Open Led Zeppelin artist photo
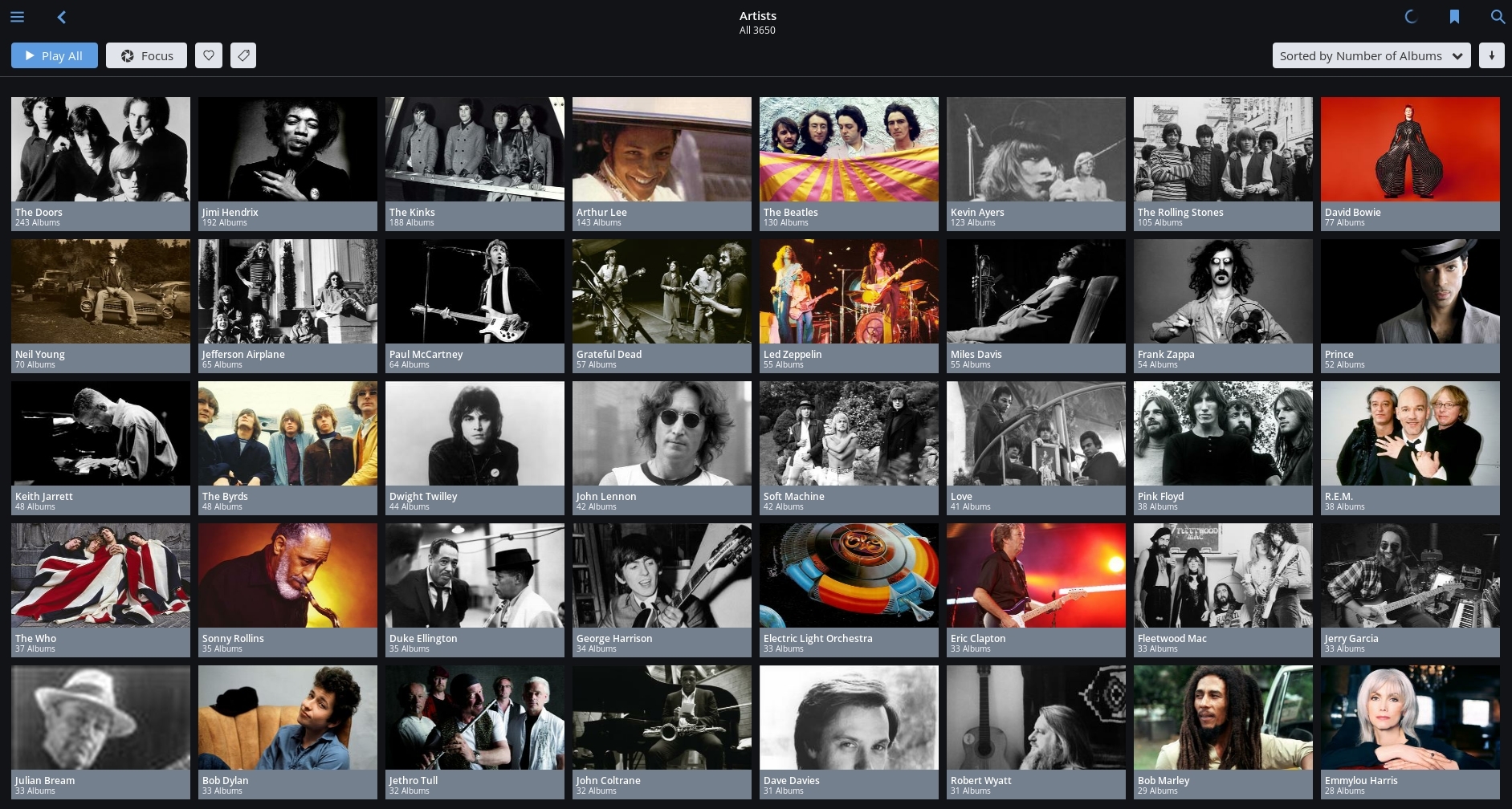The image size is (1512, 809). pos(849,291)
